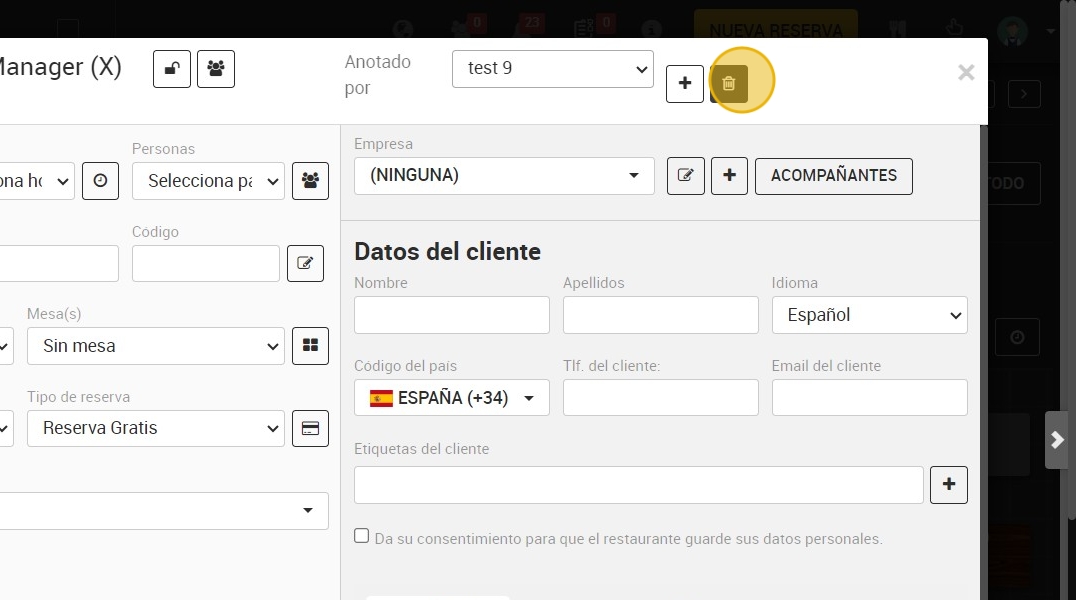Click the people icon beside Personas
The width and height of the screenshot is (1076, 600).
point(310,181)
